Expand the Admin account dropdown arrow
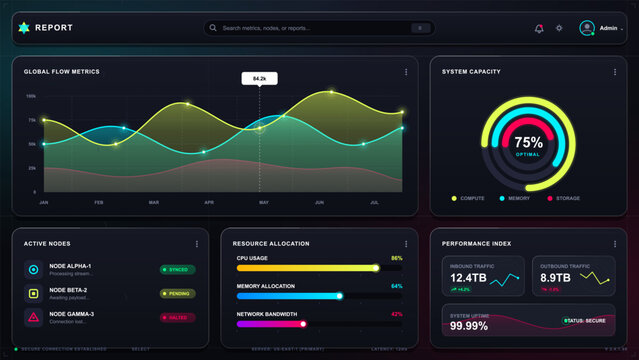 621,29
